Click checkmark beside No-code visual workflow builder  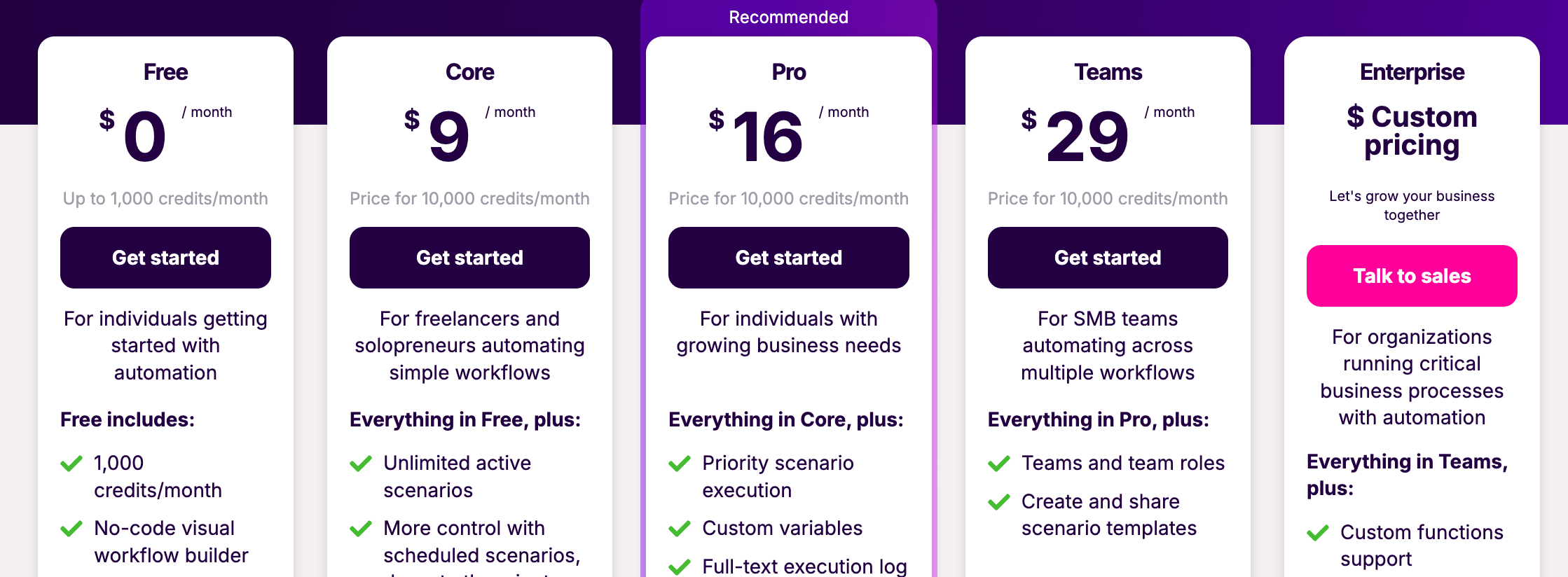point(71,529)
